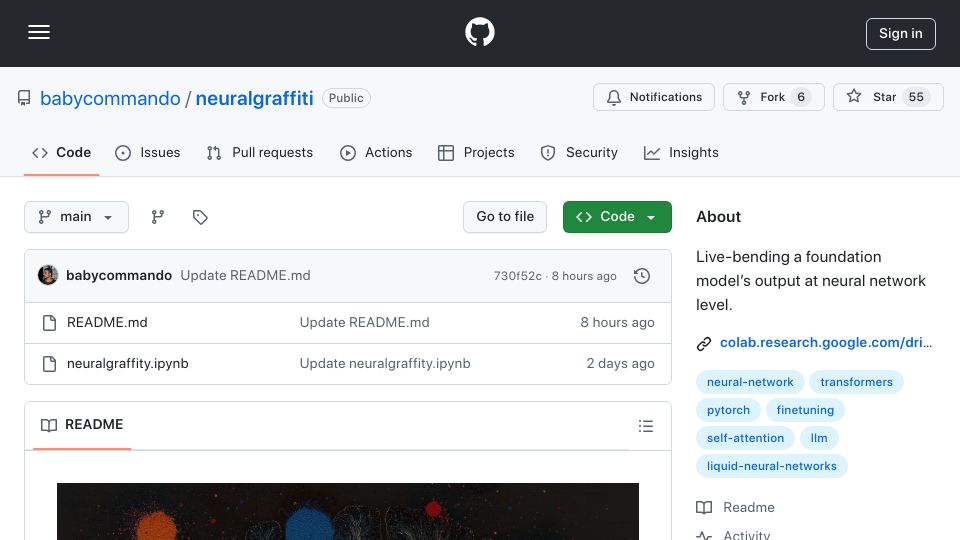Fork the repository

(773, 97)
